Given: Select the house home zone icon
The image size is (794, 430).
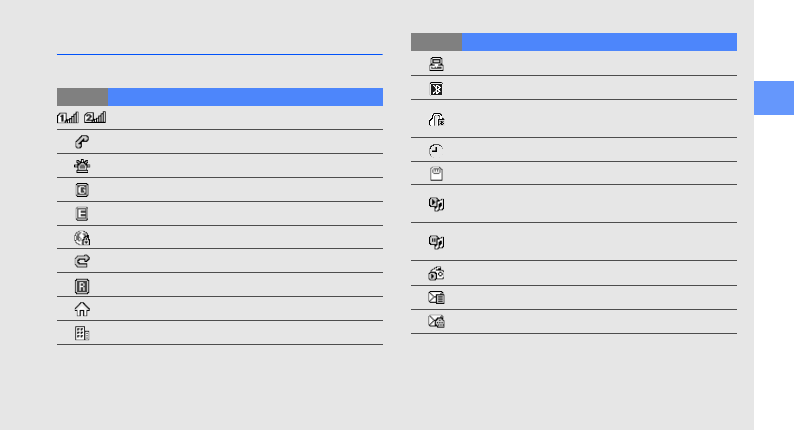Looking at the screenshot, I should [82, 309].
